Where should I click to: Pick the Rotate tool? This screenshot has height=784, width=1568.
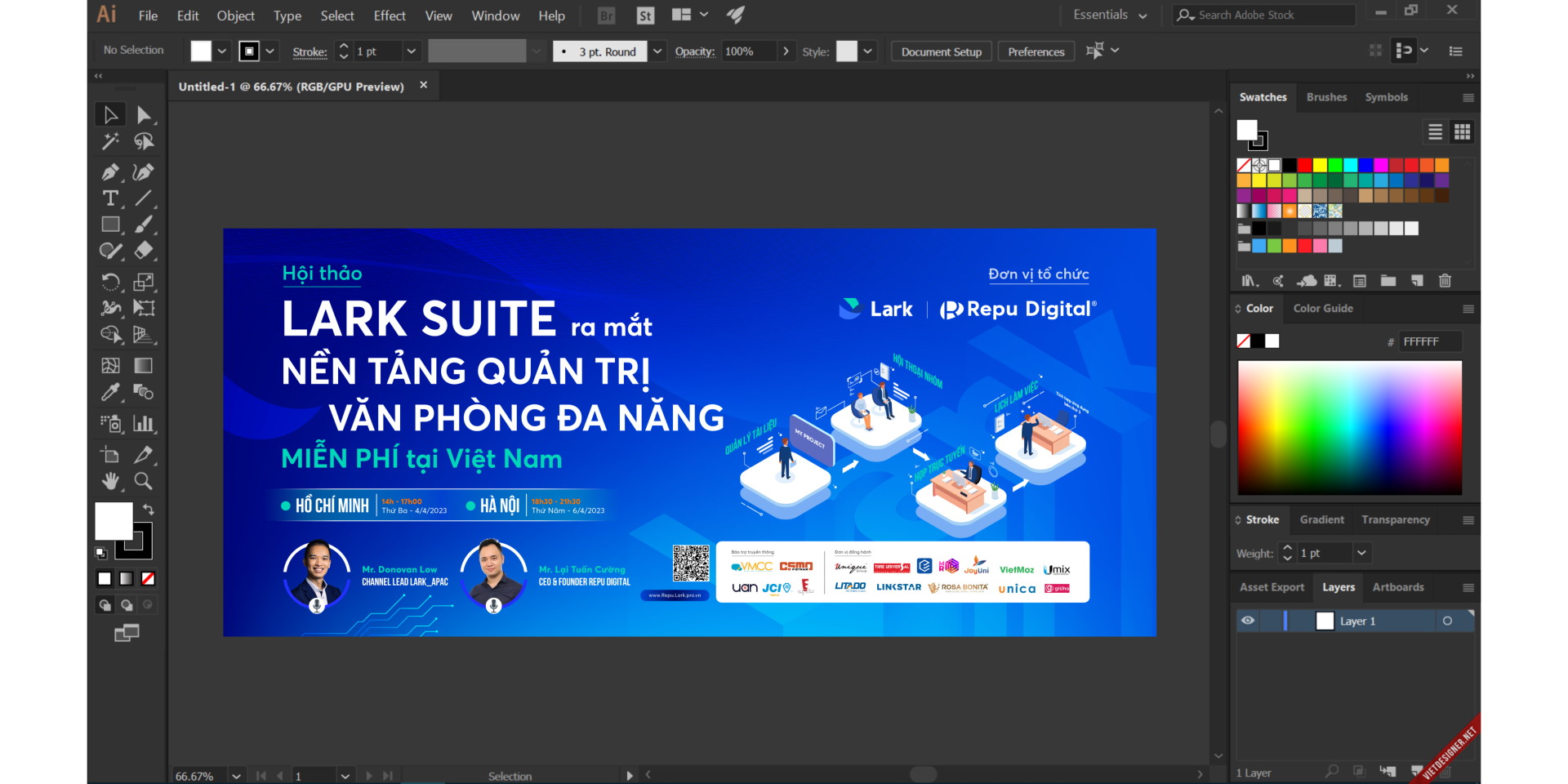[x=110, y=282]
